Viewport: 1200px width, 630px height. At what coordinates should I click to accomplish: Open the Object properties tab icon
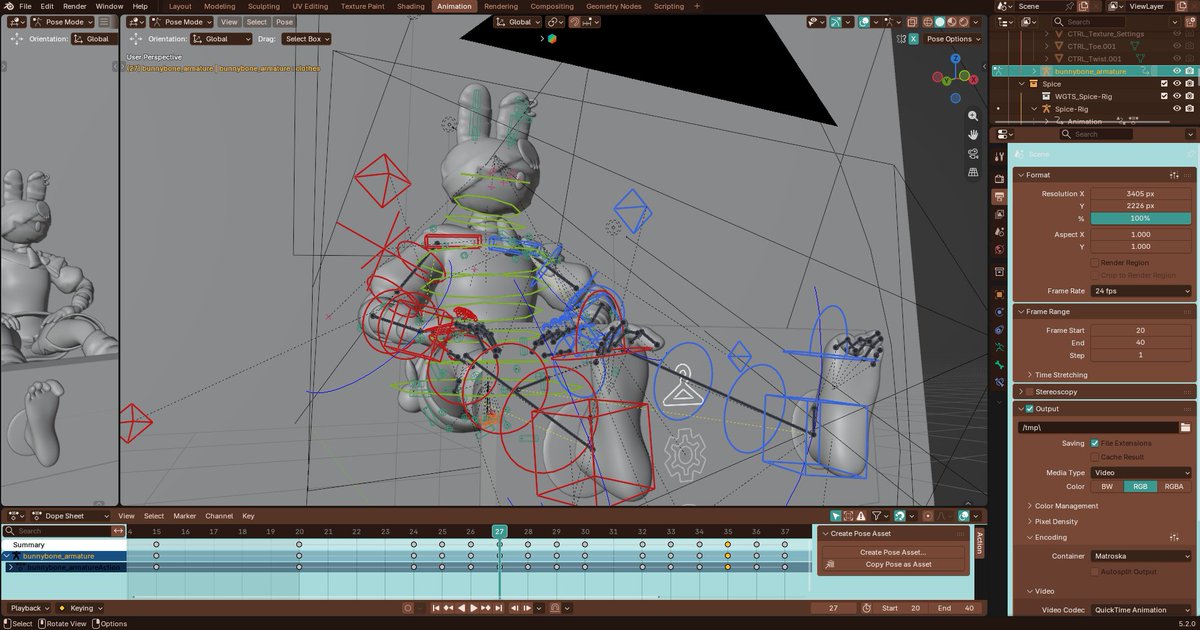pyautogui.click(x=999, y=295)
